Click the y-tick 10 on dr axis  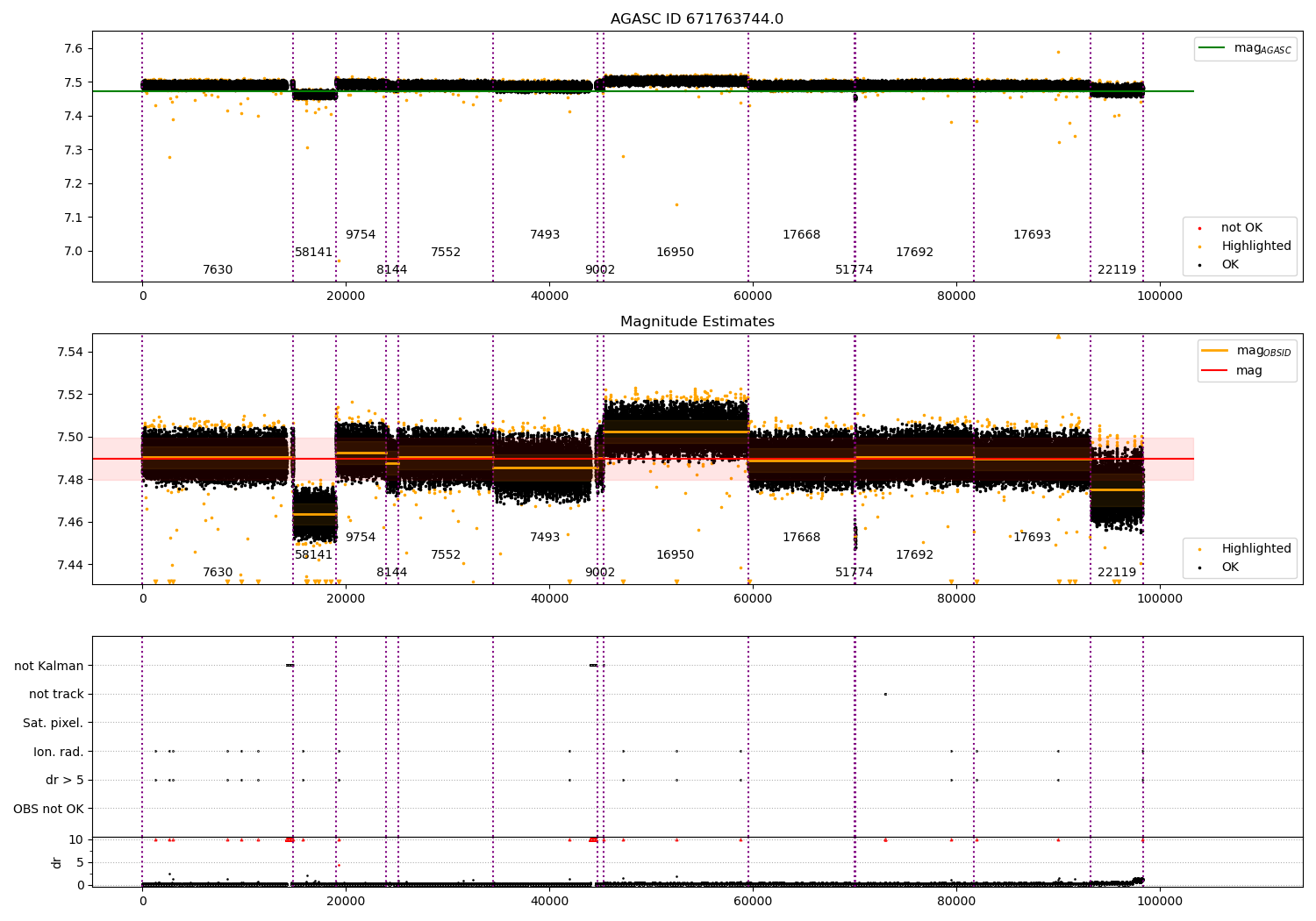76,839
